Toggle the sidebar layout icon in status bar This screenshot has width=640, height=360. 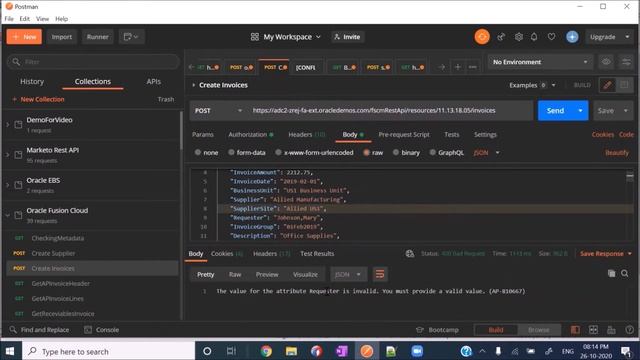point(575,330)
